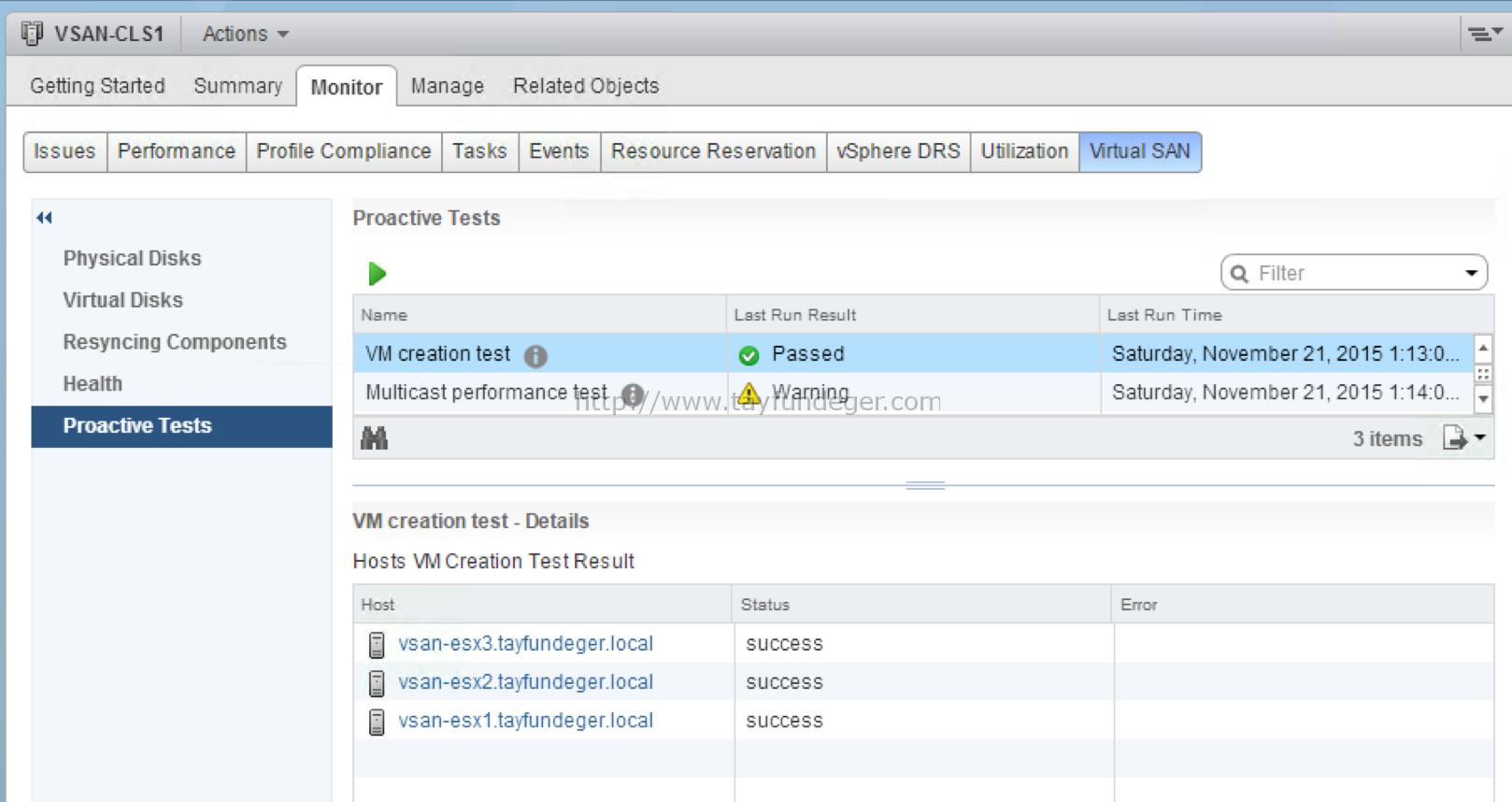
Task: Switch to Getting Started tab
Action: pos(97,86)
